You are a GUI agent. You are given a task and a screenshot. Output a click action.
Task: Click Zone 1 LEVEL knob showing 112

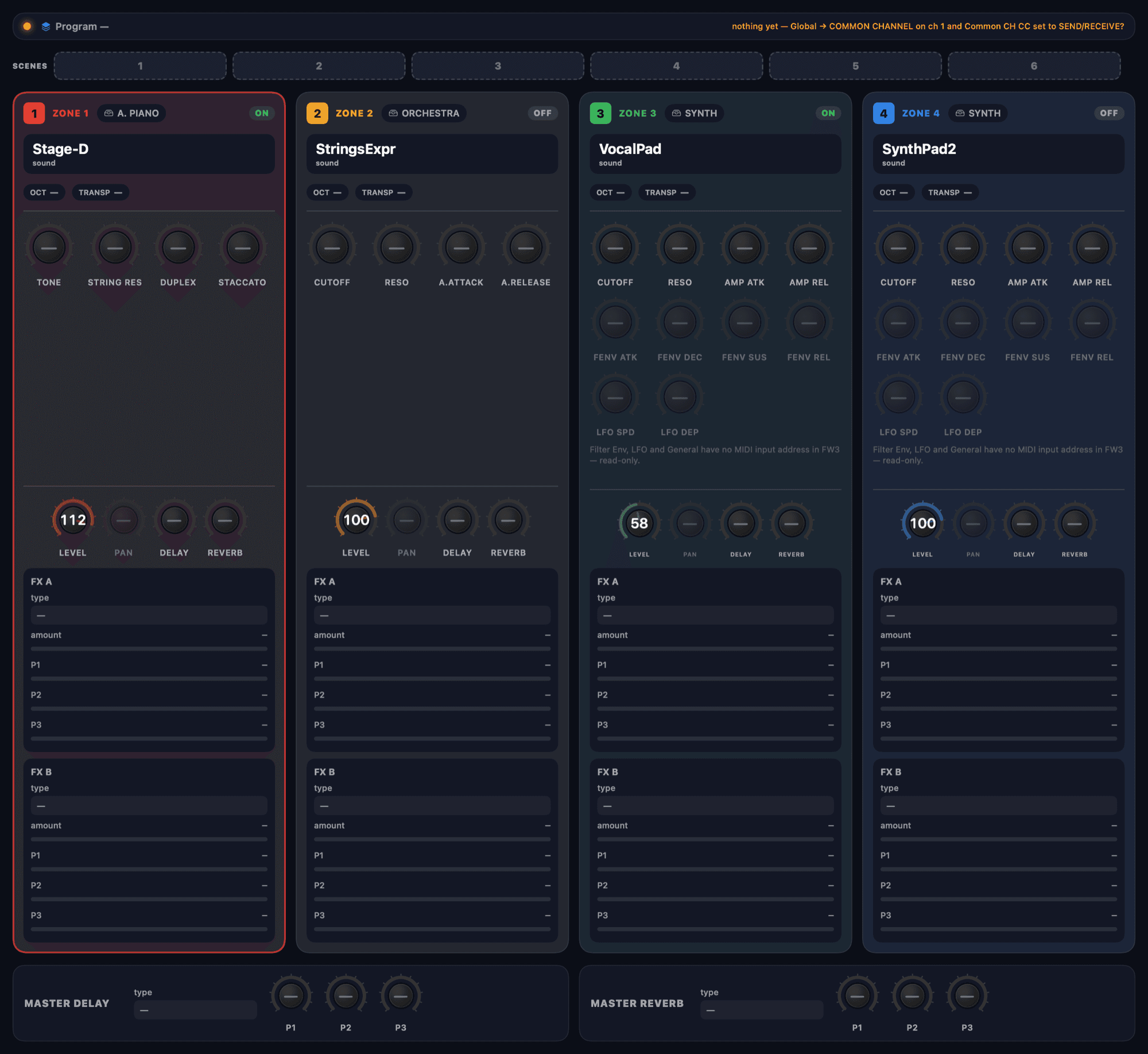point(73,520)
